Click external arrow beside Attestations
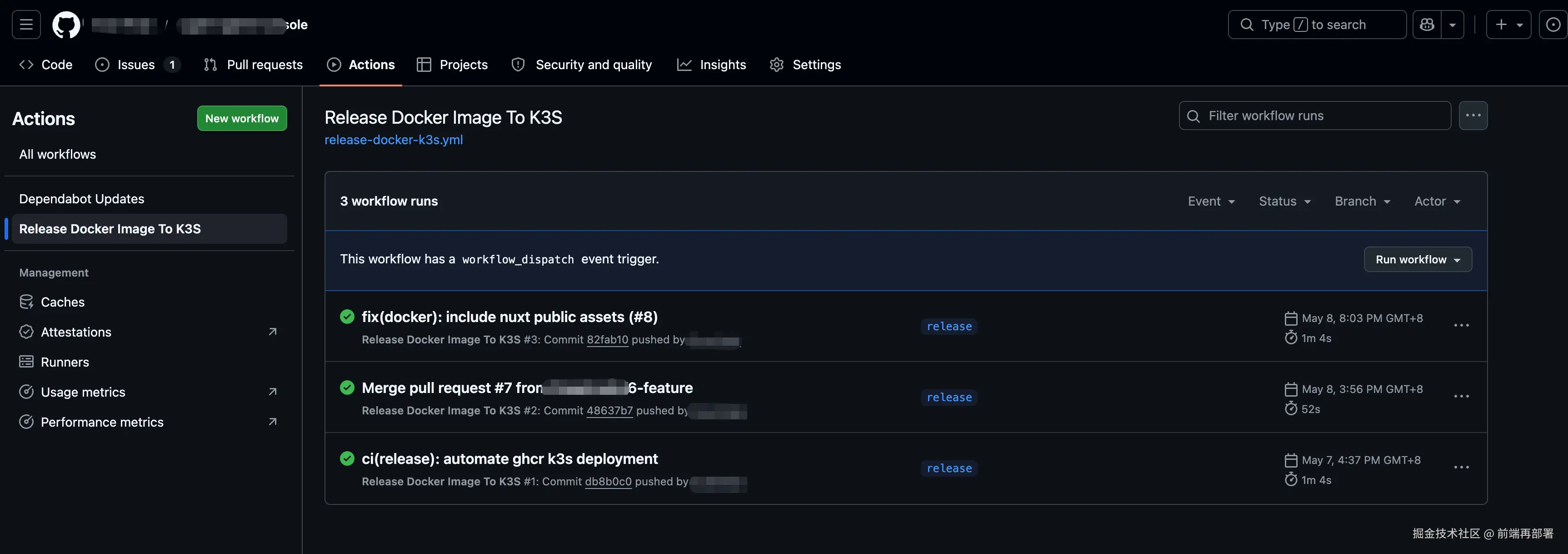The width and height of the screenshot is (1568, 554). (273, 332)
